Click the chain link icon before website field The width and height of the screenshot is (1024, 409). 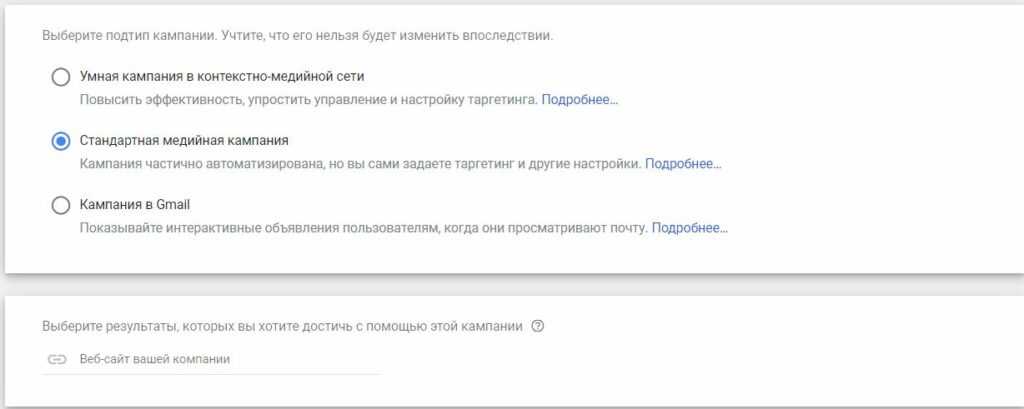point(56,359)
